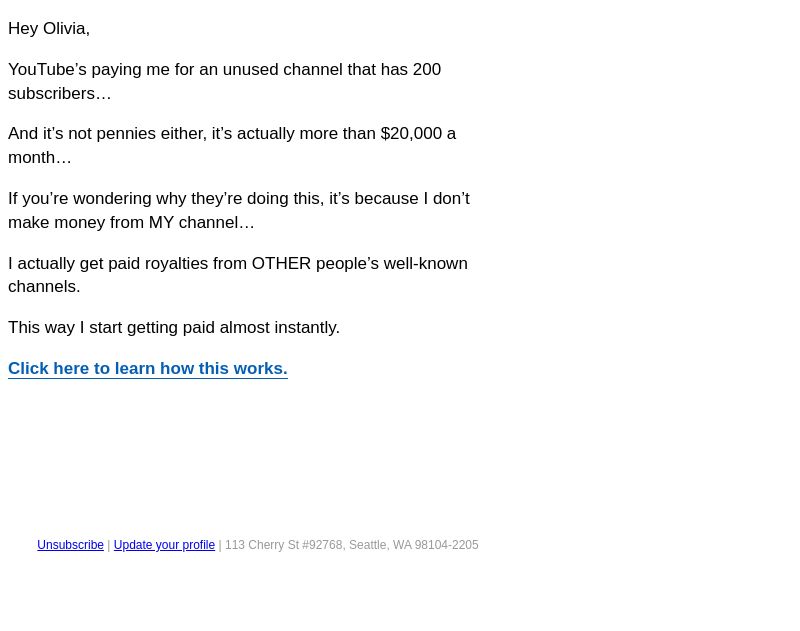Screen dimensions: 800x631
Task: Open the 'Update your profile' link
Action: pyautogui.click(x=164, y=545)
